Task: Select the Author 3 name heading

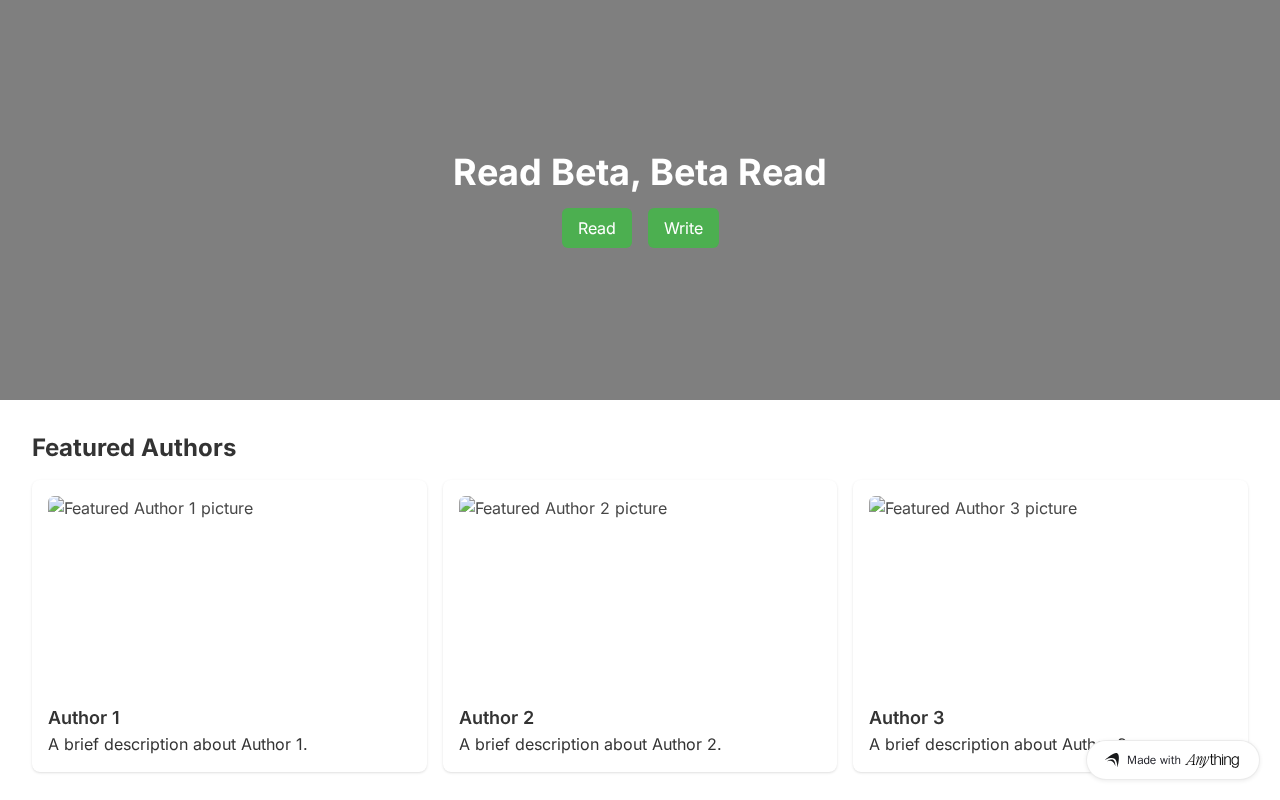Action: pos(906,718)
